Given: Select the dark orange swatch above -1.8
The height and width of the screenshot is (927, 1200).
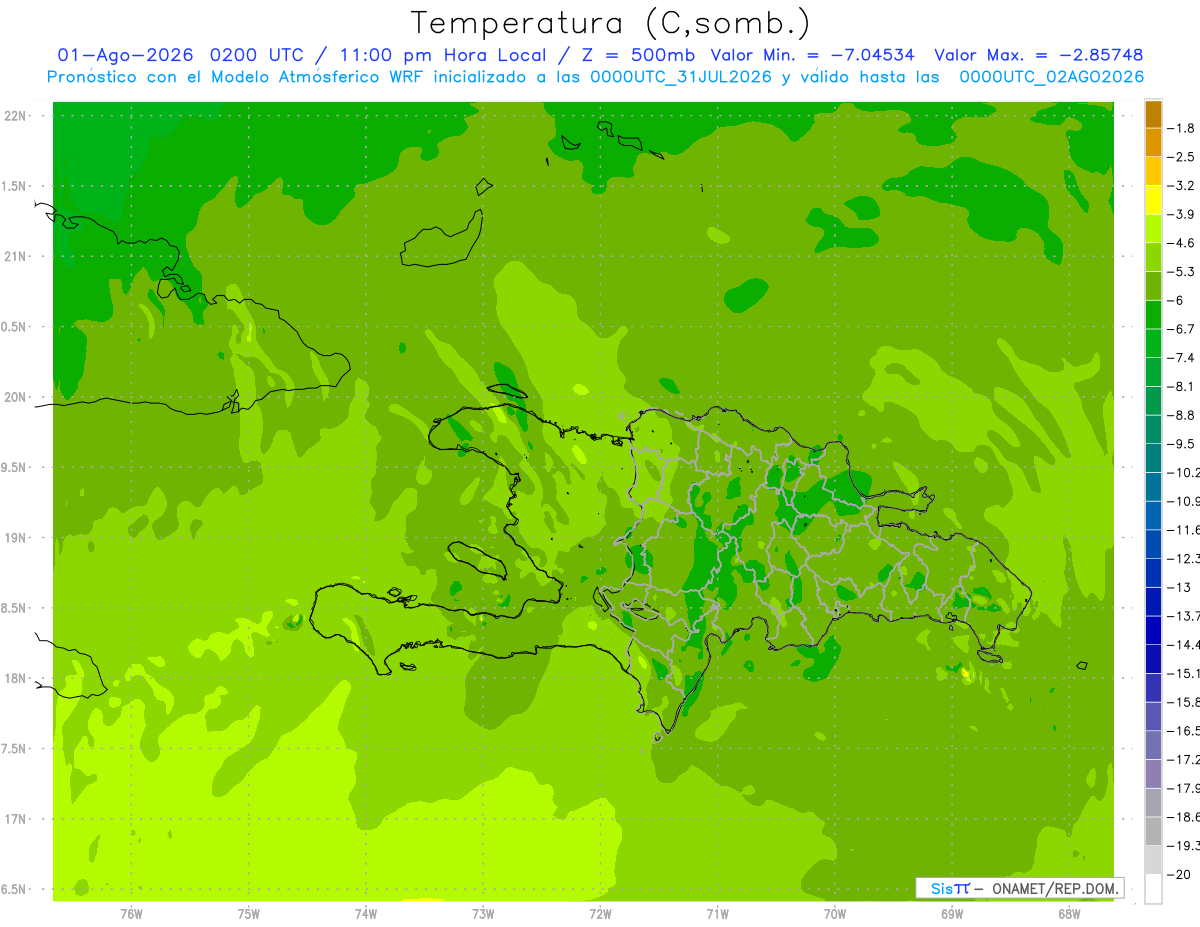Looking at the screenshot, I should point(1153,114).
